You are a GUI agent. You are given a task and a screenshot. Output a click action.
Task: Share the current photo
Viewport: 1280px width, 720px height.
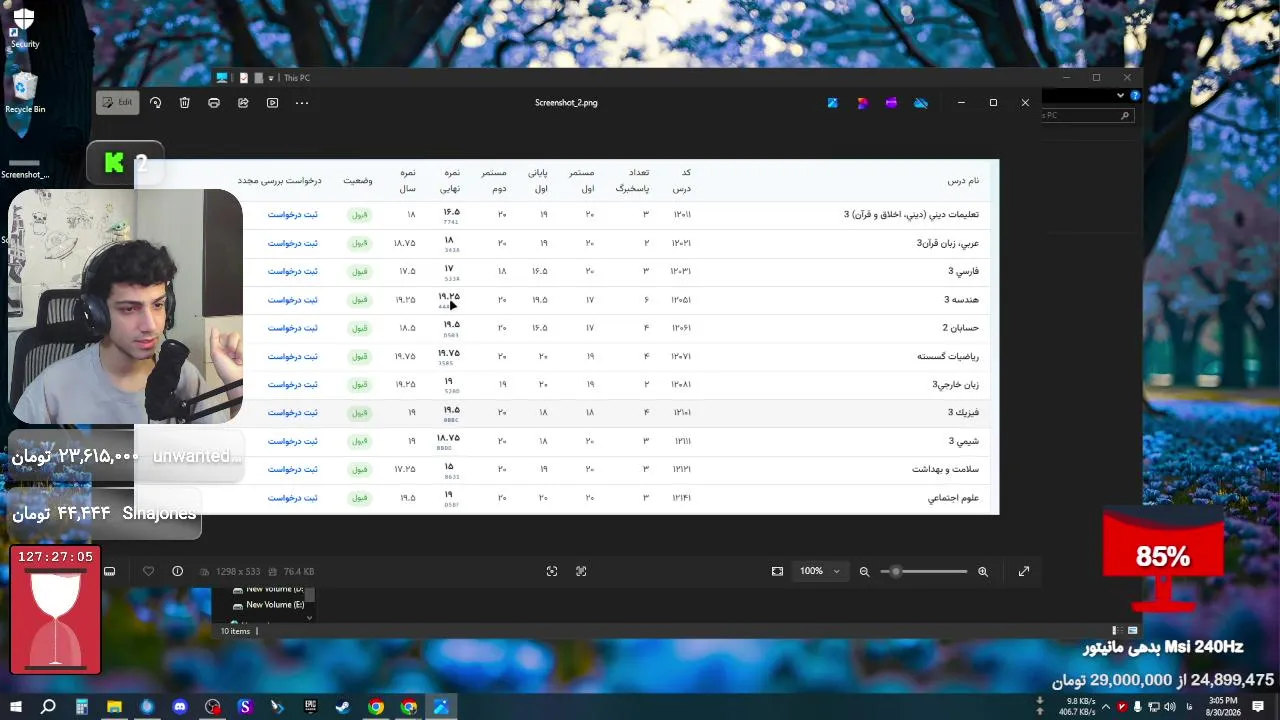243,102
